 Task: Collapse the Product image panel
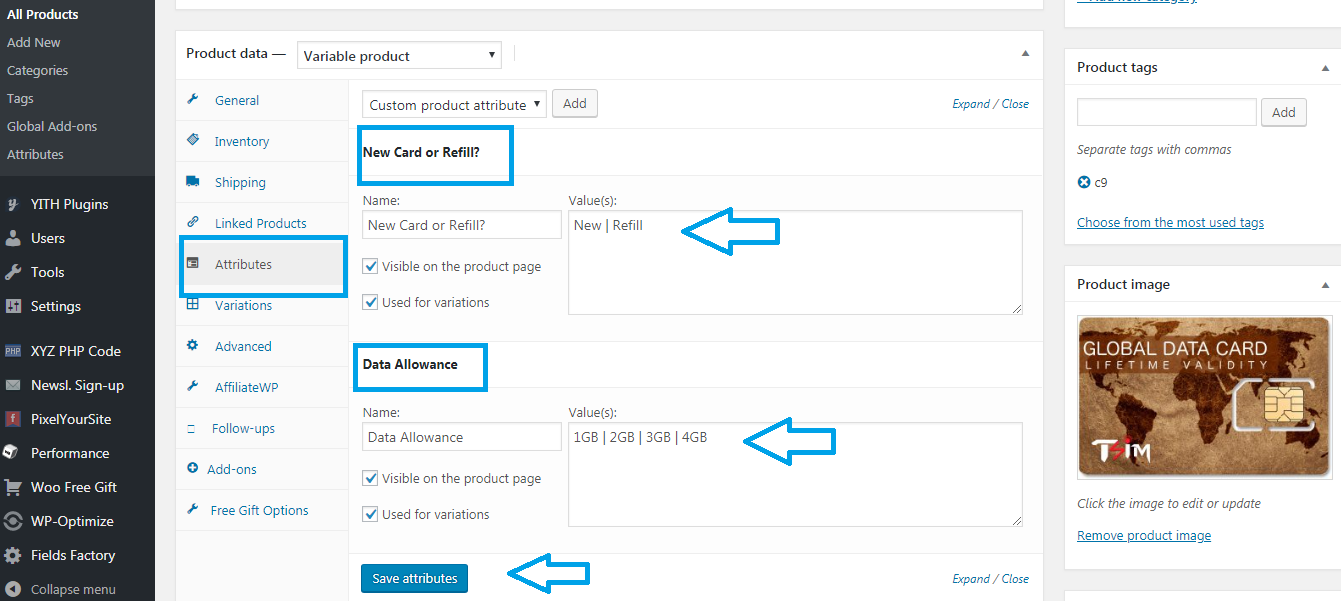[1325, 284]
